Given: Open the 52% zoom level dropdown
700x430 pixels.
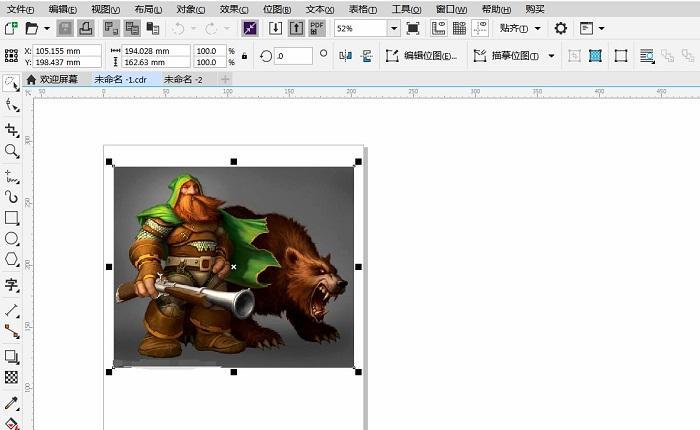Looking at the screenshot, I should [x=394, y=29].
